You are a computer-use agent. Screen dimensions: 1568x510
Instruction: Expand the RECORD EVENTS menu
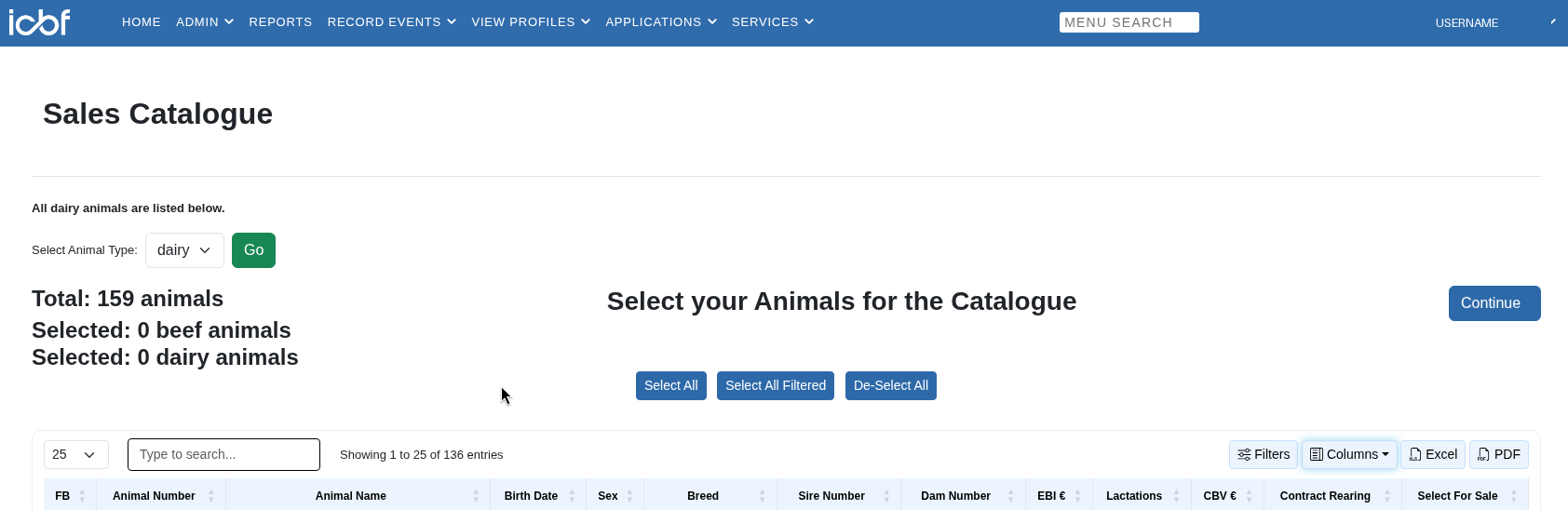[x=392, y=22]
